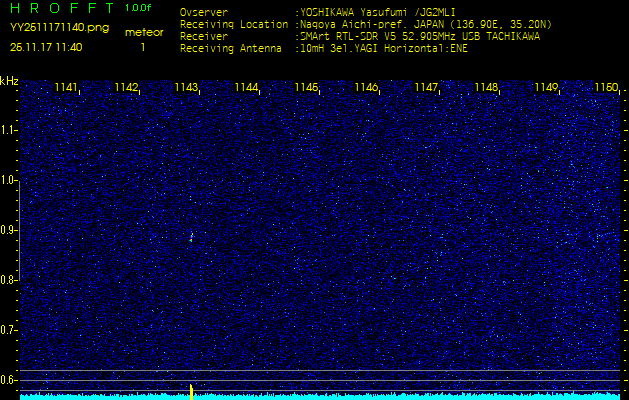Click the 1141 time marker
The height and width of the screenshot is (400, 629).
click(x=67, y=88)
